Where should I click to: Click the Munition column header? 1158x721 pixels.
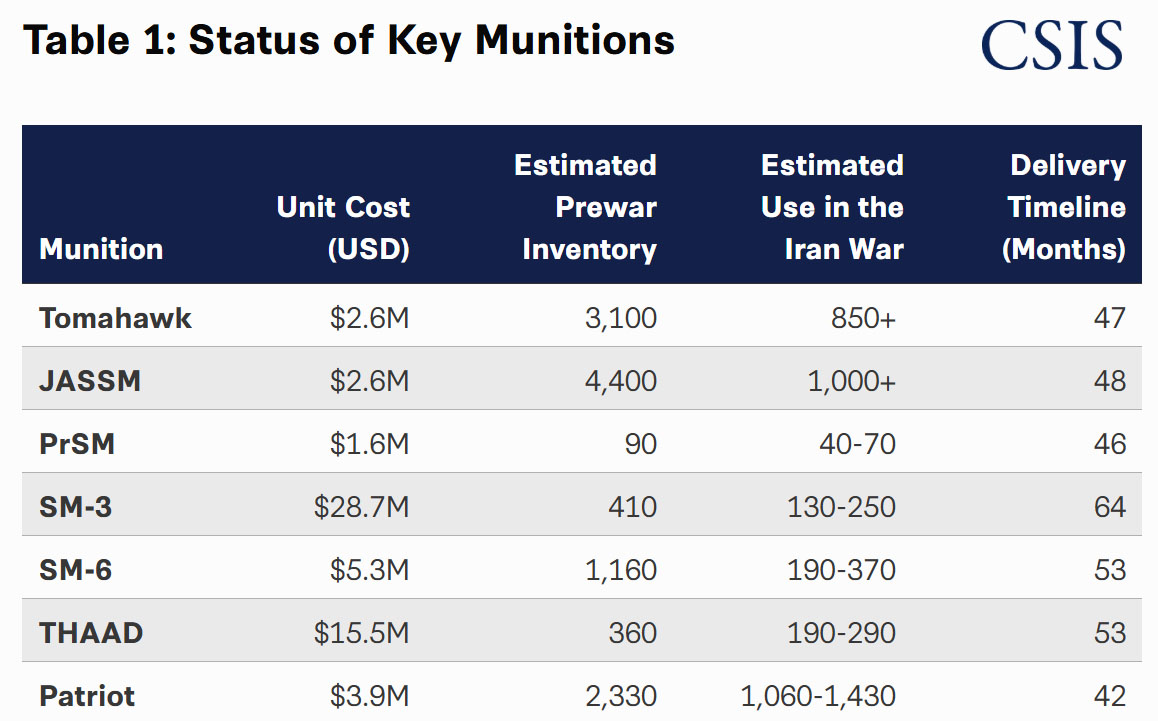[101, 248]
